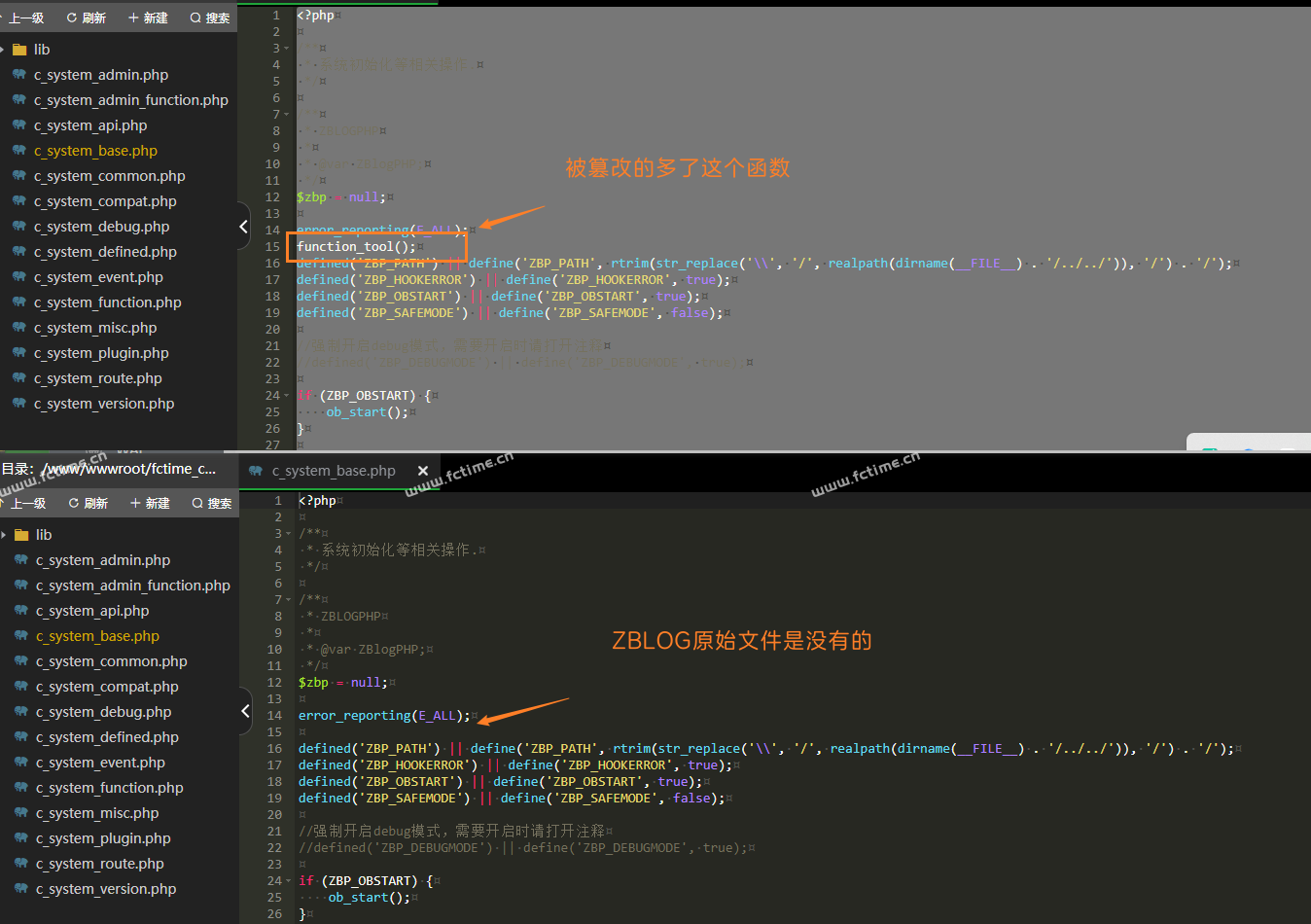Switch to c_system_base.php tab in bottom editor
This screenshot has width=1311, height=924.
tap(334, 471)
